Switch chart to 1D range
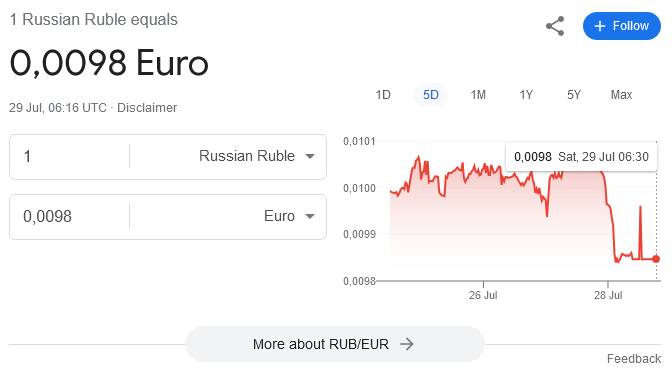The height and width of the screenshot is (385, 672). [383, 95]
